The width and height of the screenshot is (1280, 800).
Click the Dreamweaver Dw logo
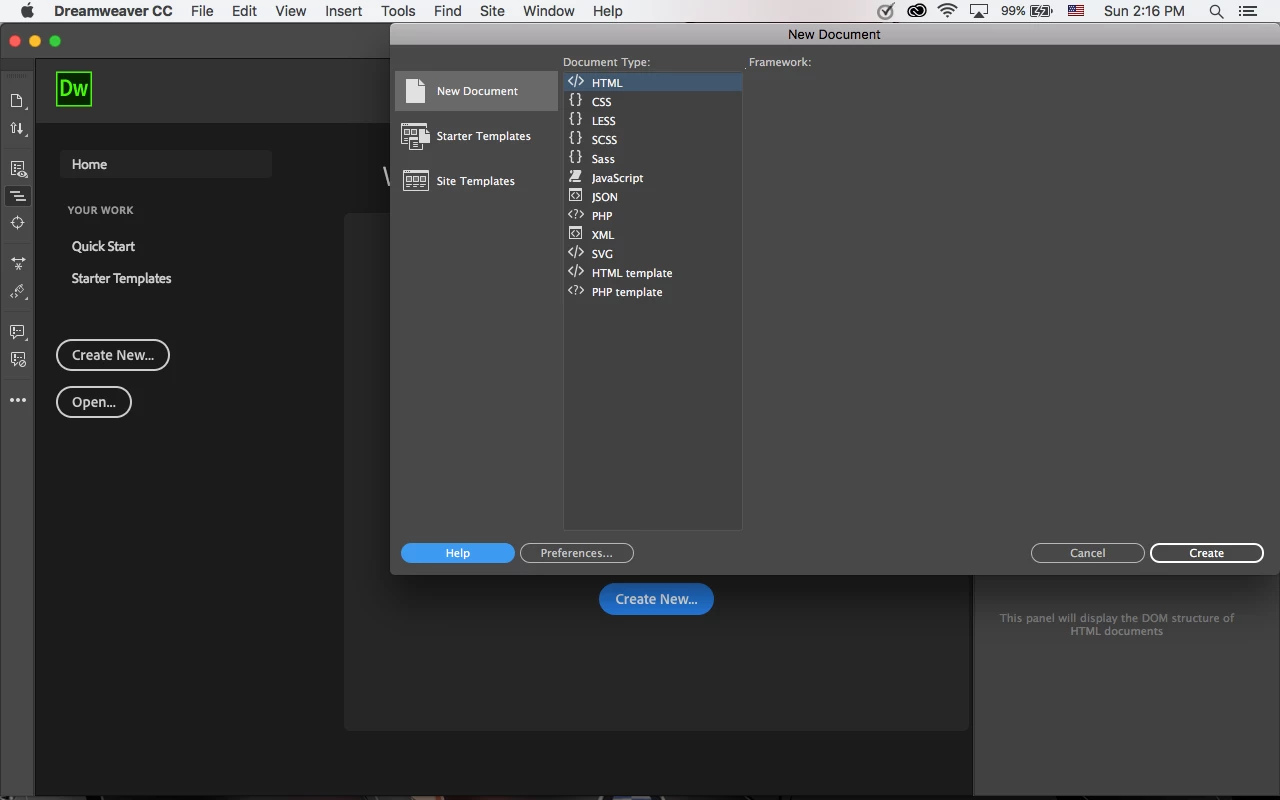coord(74,88)
